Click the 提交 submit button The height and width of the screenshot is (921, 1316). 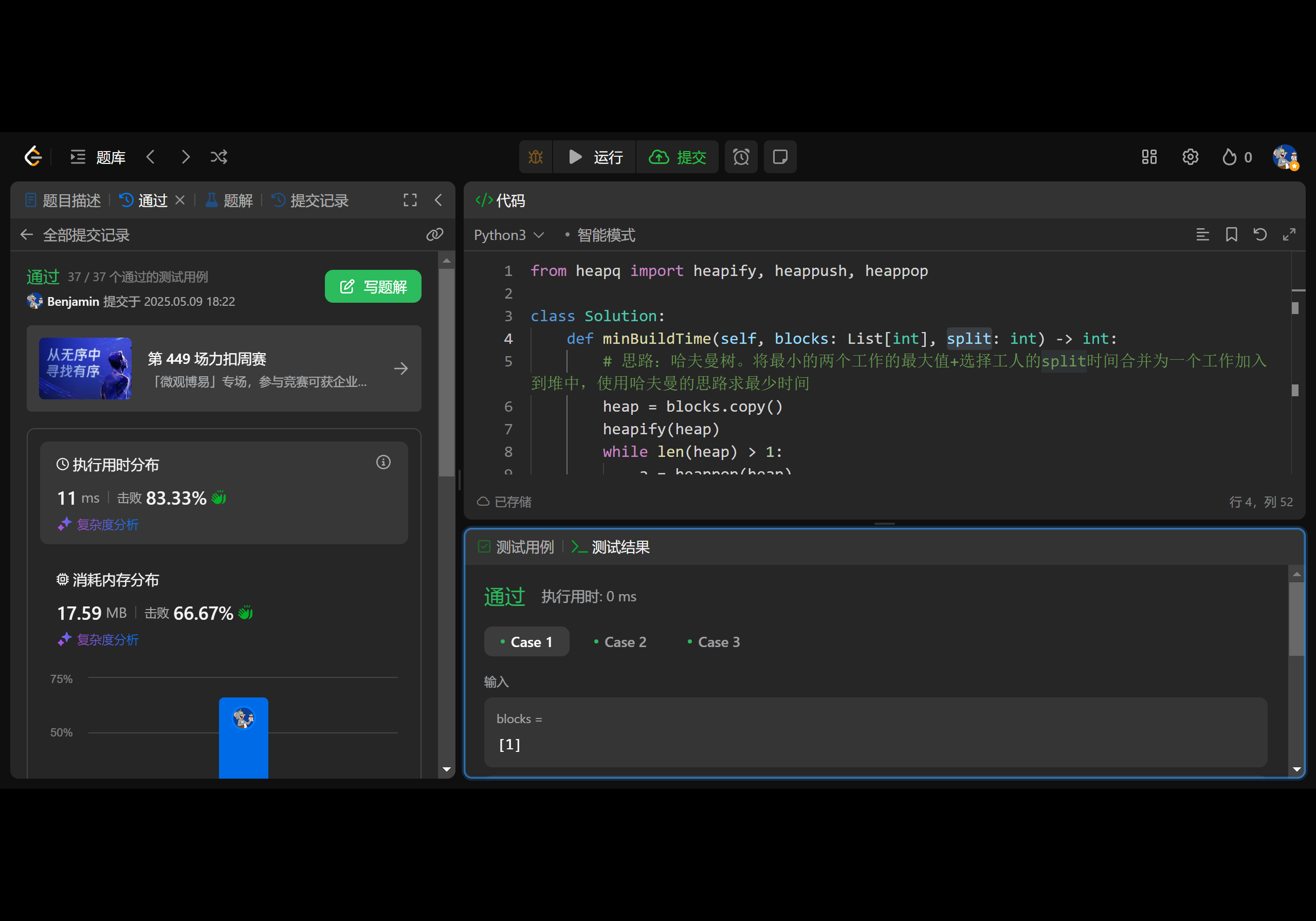point(678,157)
